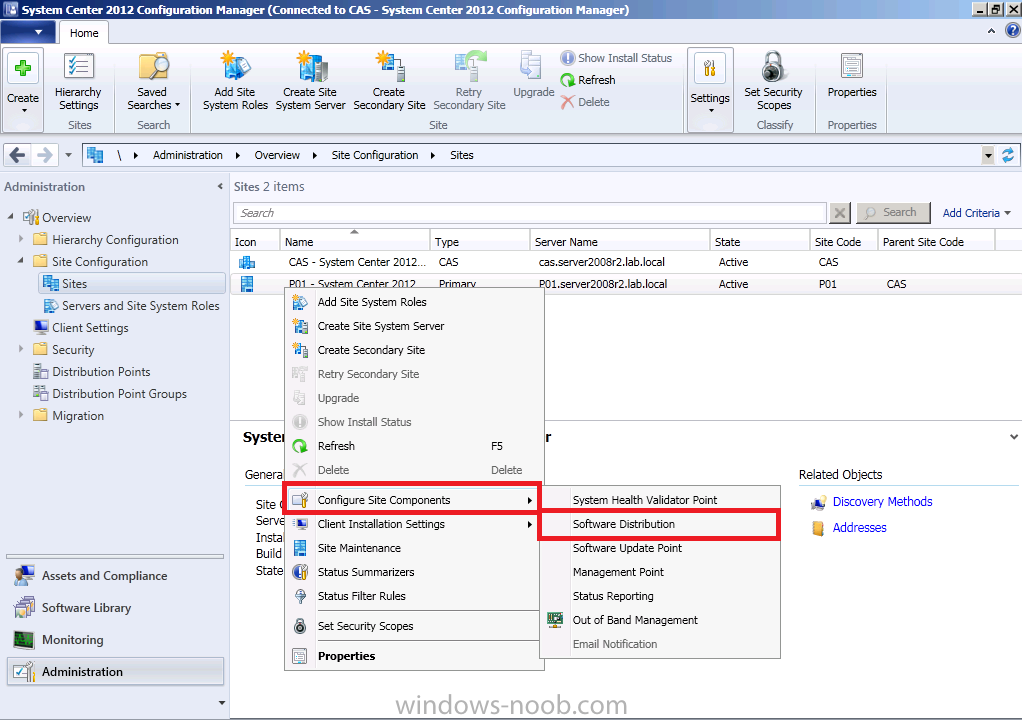
Task: Open Client Installation Settings submenu
Action: (x=414, y=525)
